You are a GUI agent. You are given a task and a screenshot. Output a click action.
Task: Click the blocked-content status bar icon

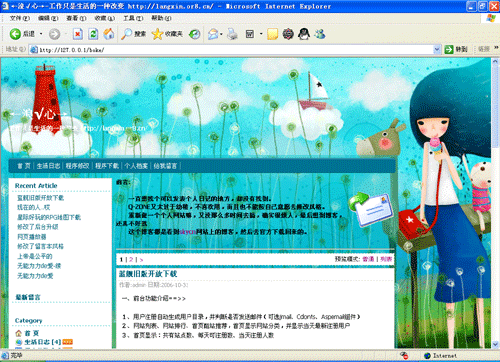tap(404, 356)
